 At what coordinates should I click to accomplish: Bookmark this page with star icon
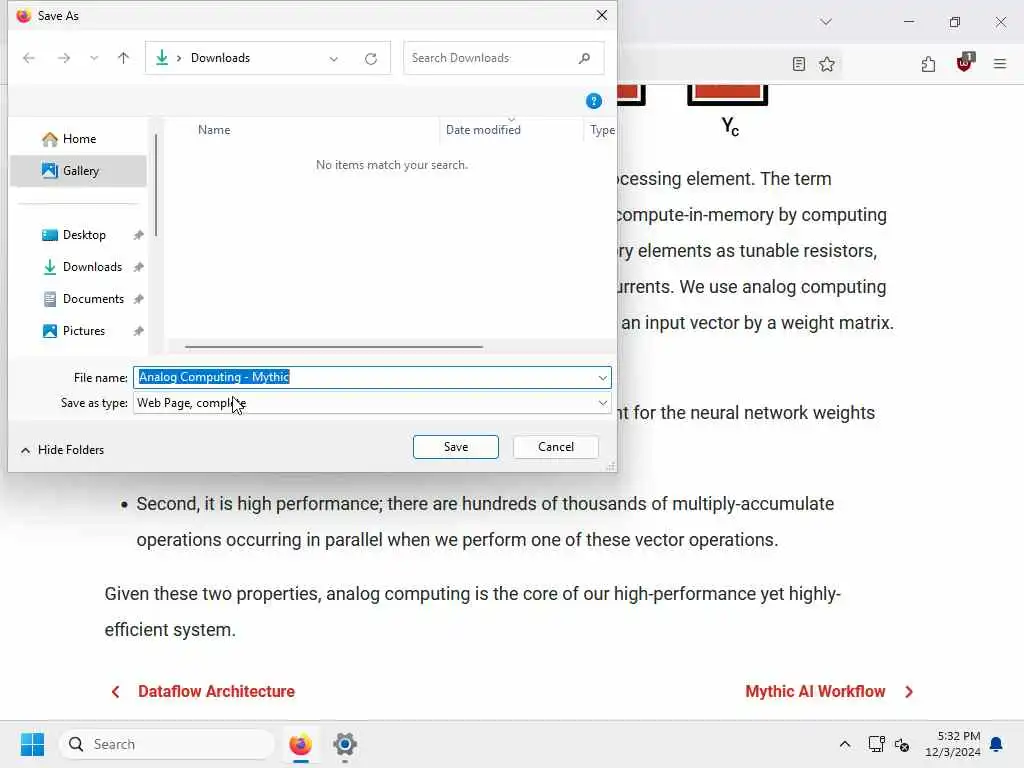point(827,64)
